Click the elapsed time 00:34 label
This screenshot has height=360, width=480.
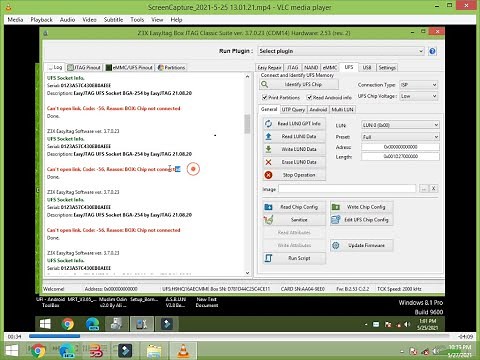14,336
